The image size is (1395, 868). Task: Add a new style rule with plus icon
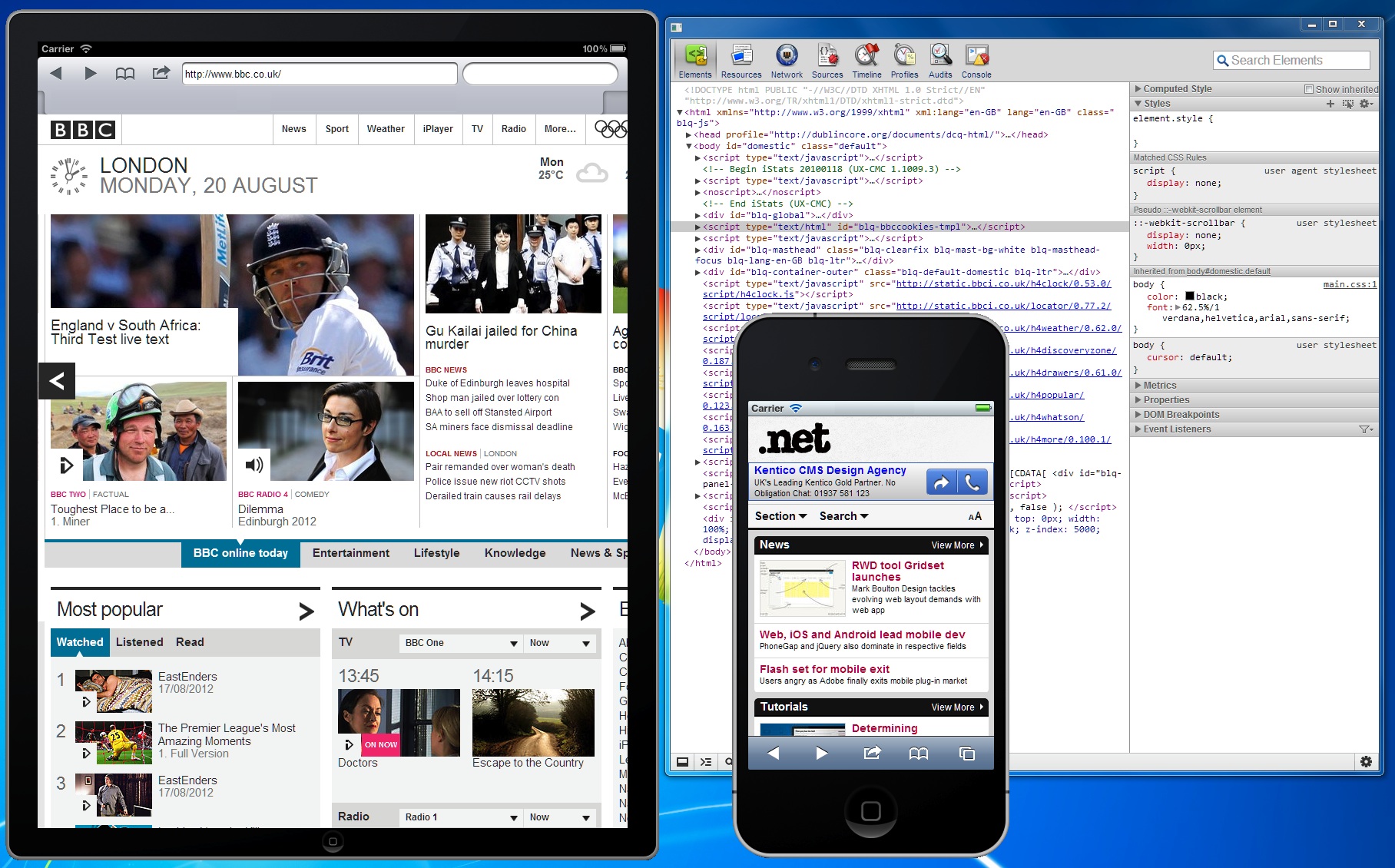[1330, 104]
